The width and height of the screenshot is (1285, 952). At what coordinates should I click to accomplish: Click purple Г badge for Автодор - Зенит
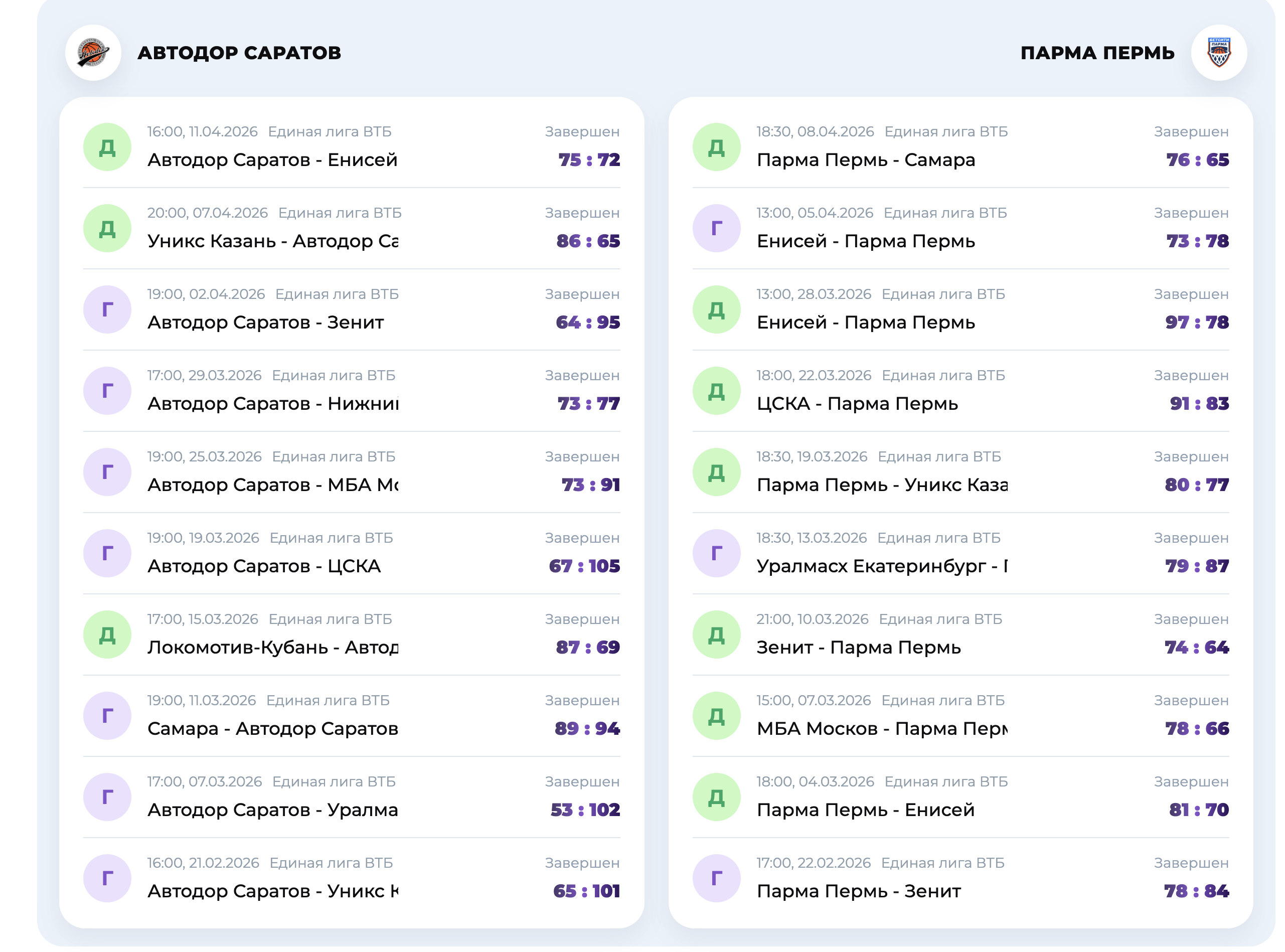107,310
